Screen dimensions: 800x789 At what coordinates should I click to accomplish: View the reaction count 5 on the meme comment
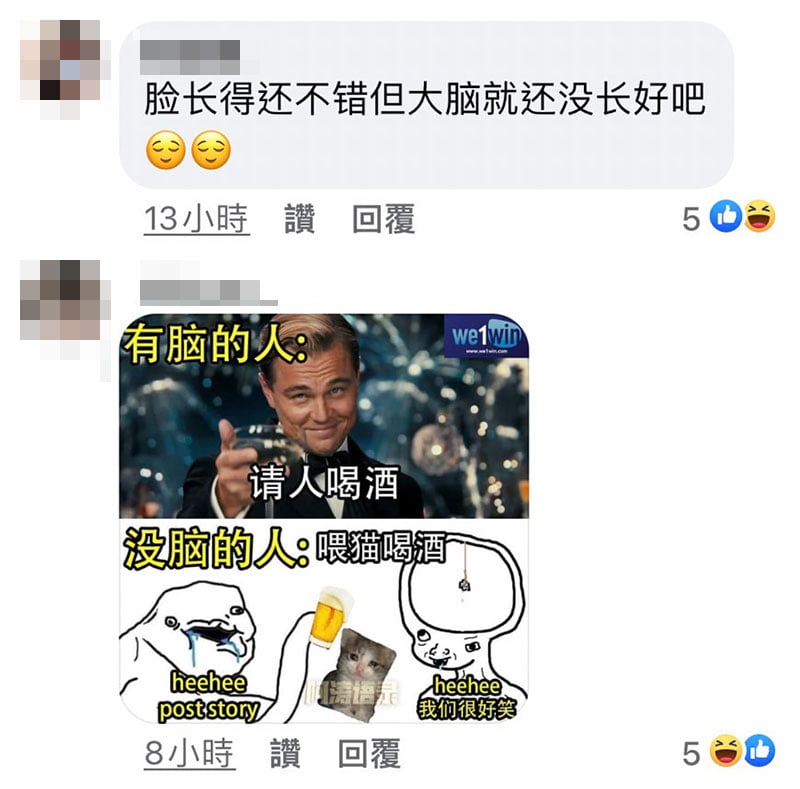click(x=691, y=754)
